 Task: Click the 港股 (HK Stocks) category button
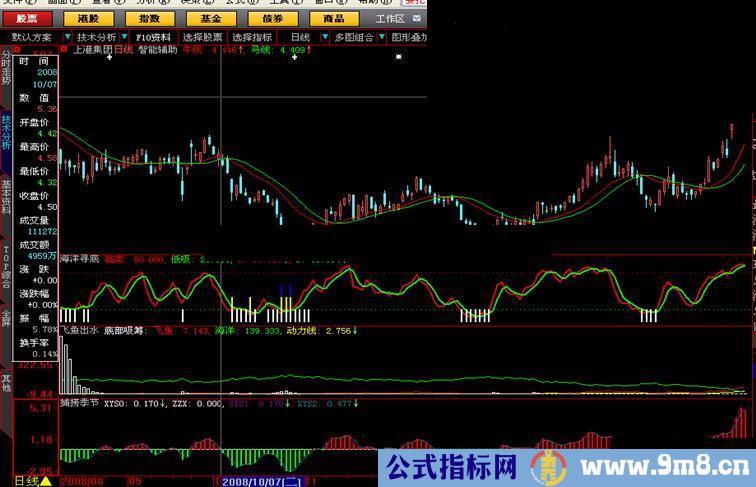pos(88,18)
